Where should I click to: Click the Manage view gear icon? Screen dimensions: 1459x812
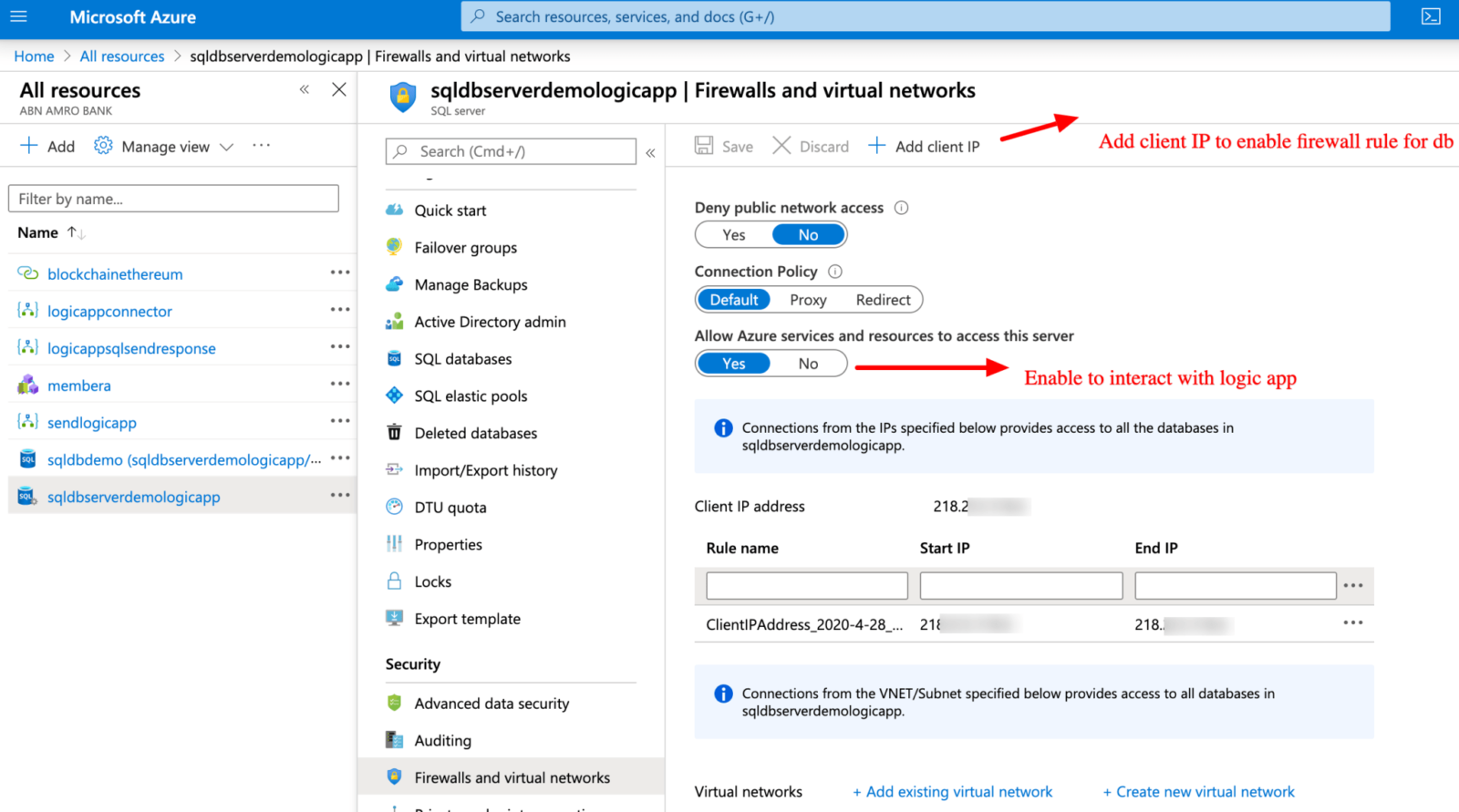pyautogui.click(x=103, y=146)
